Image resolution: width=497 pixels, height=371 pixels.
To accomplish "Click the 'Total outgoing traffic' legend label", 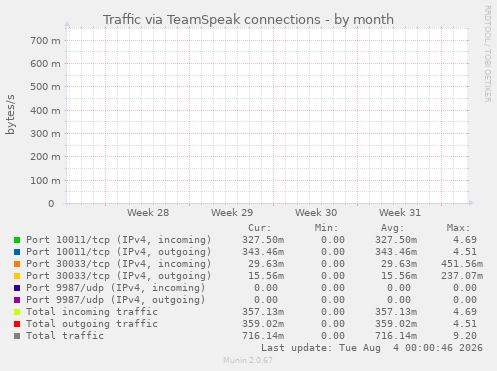I will (x=92, y=324).
